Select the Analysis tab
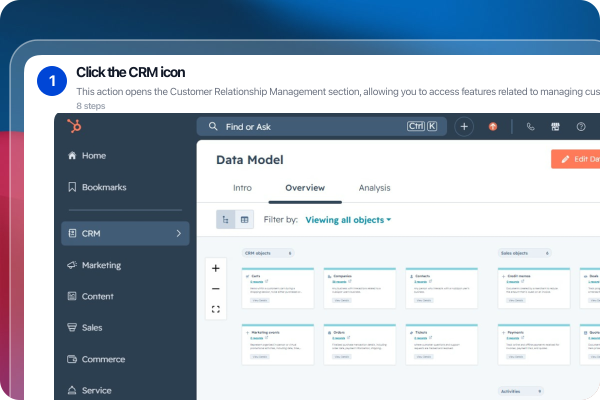 [x=374, y=188]
